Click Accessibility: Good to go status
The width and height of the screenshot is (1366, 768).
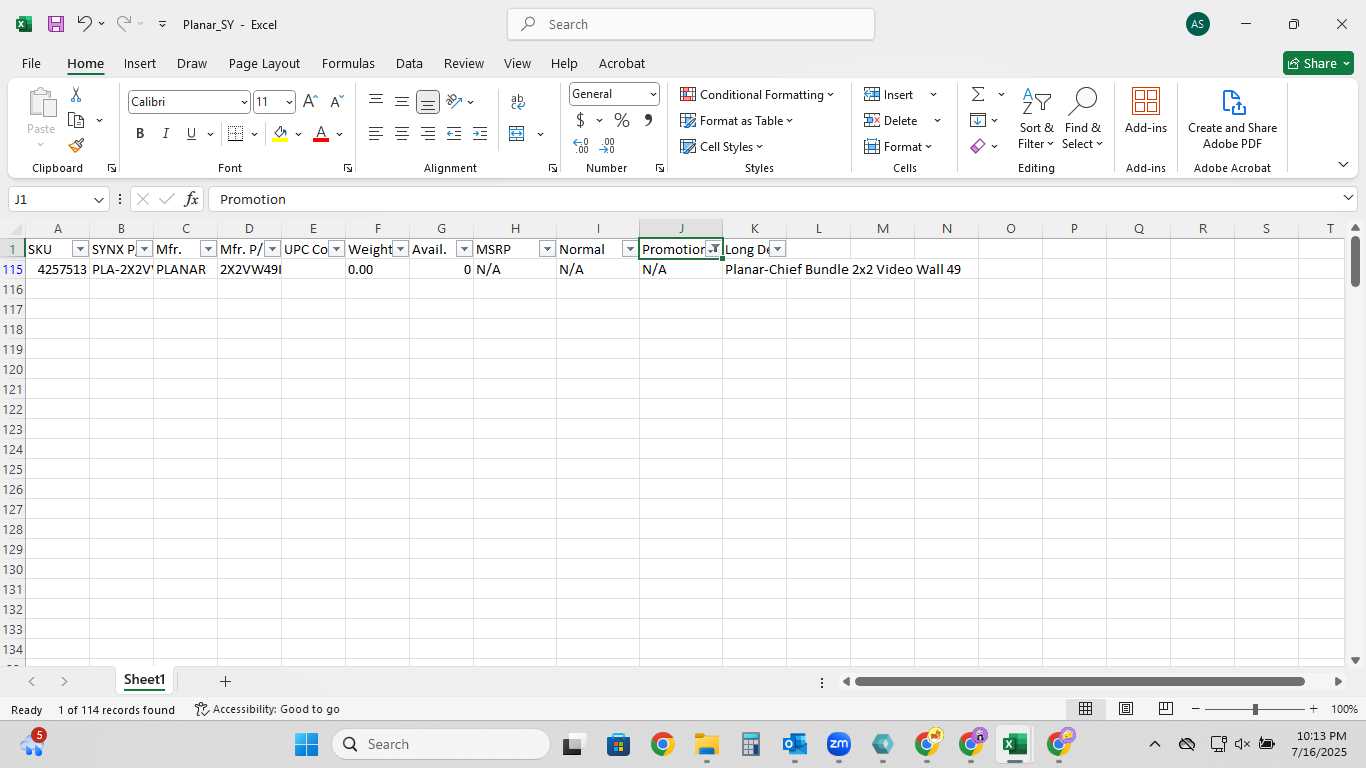(x=267, y=709)
